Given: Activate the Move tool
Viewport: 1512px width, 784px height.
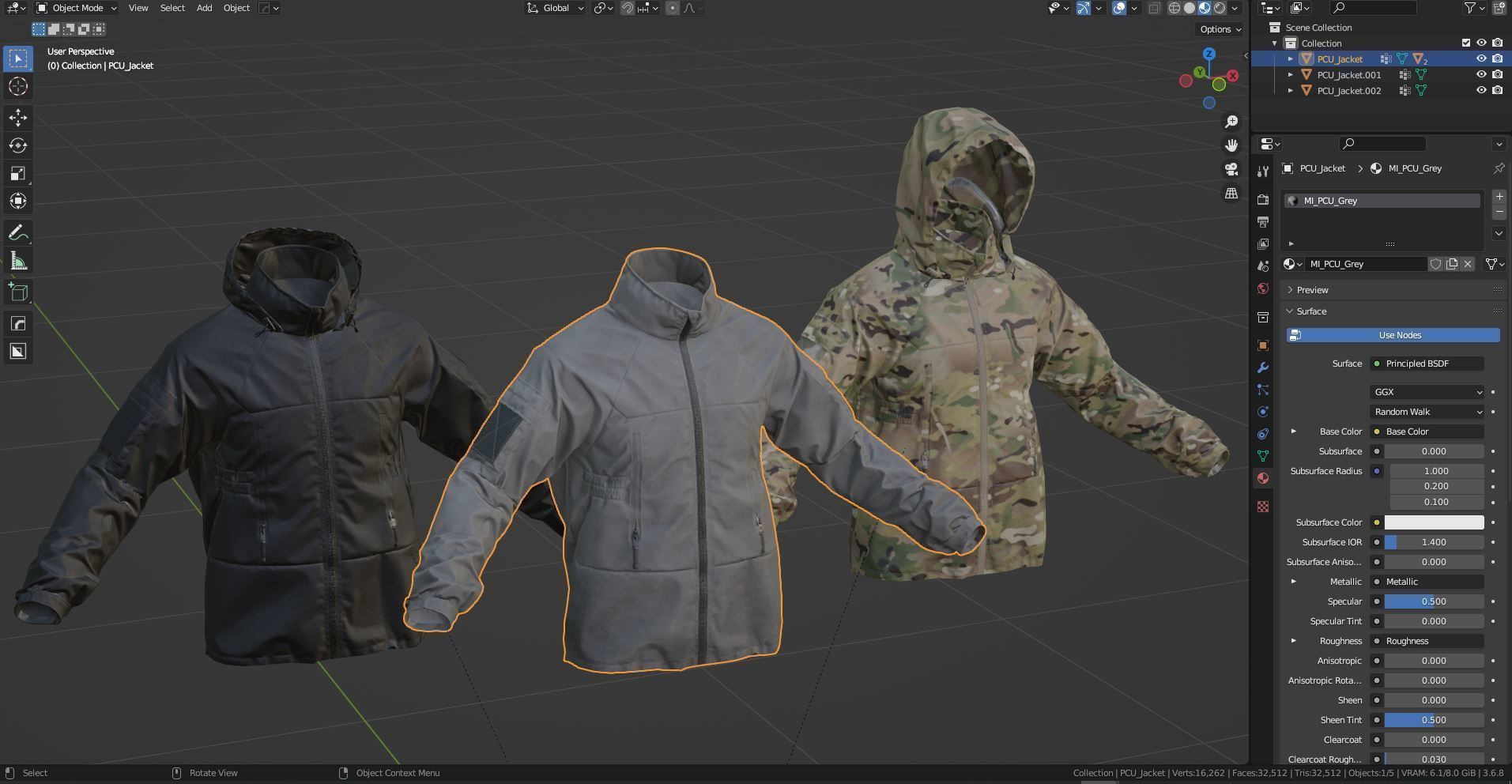Looking at the screenshot, I should pos(18,118).
